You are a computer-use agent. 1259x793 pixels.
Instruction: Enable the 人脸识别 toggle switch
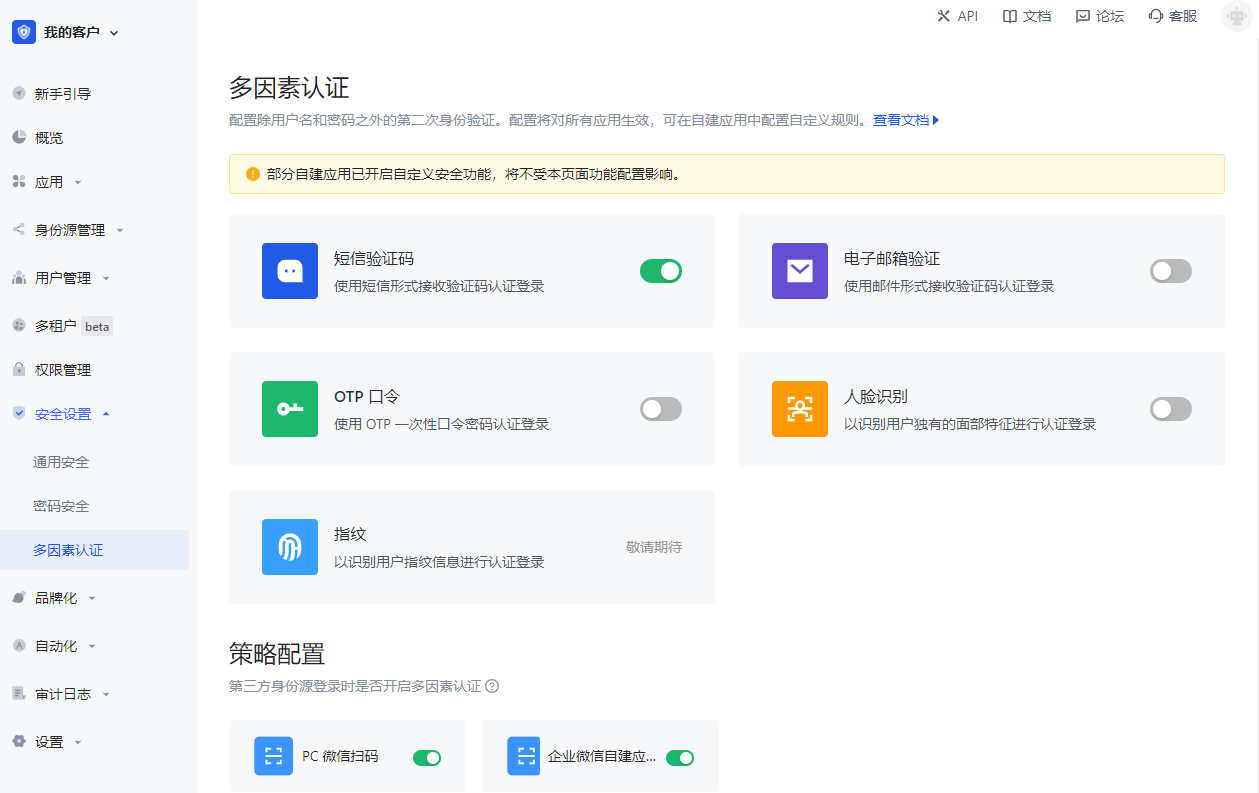pos(1170,409)
